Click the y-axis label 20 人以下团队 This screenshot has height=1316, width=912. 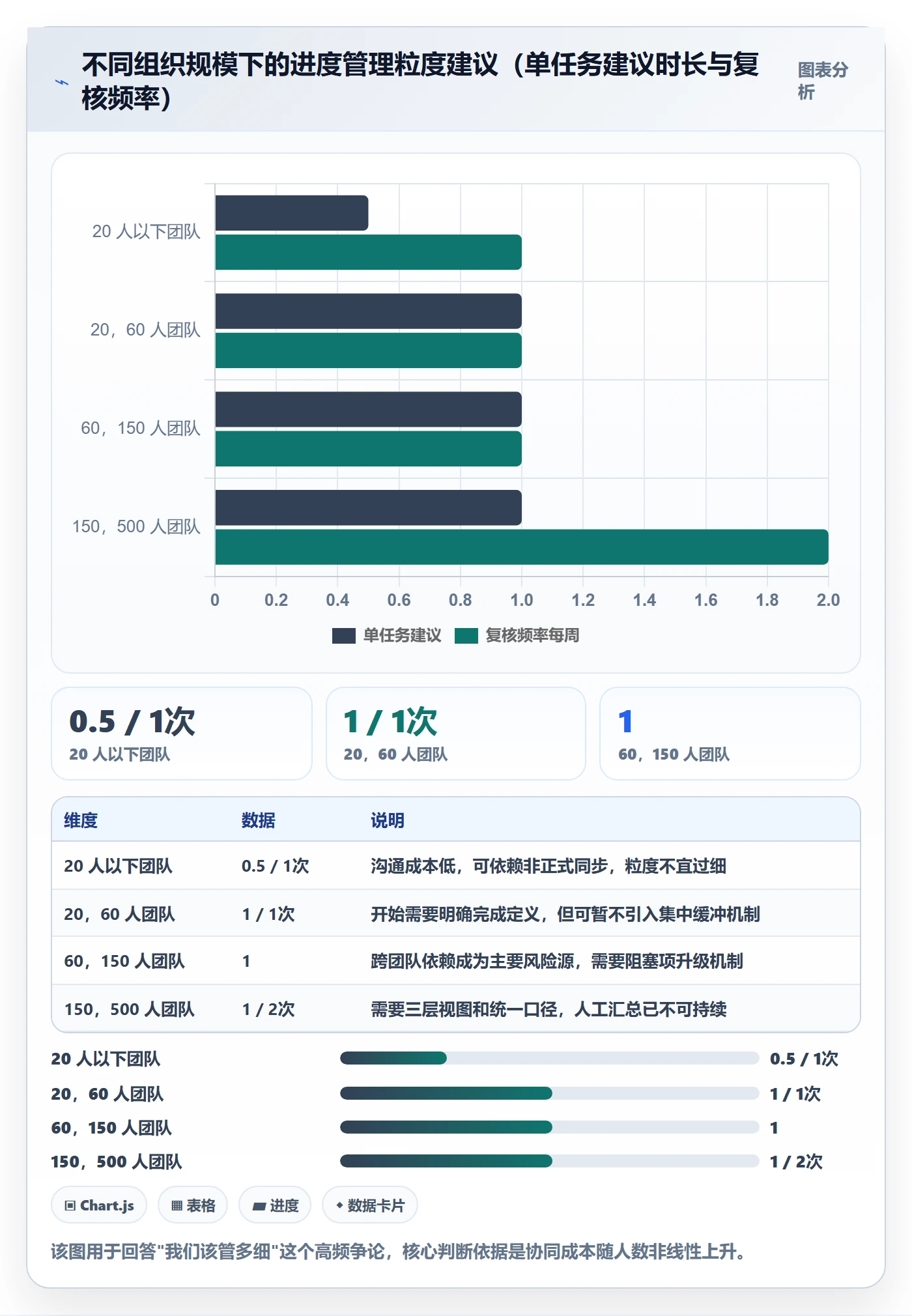pyautogui.click(x=146, y=231)
